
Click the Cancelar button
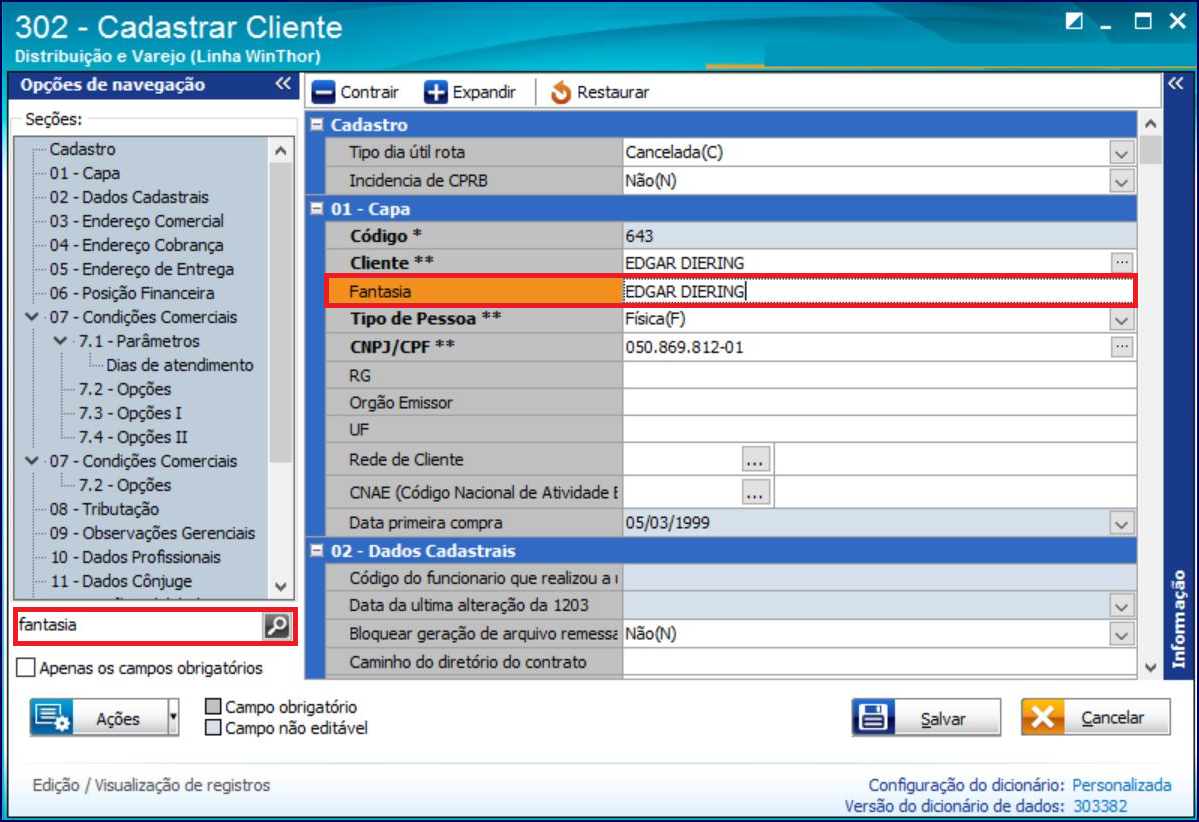[x=1095, y=717]
